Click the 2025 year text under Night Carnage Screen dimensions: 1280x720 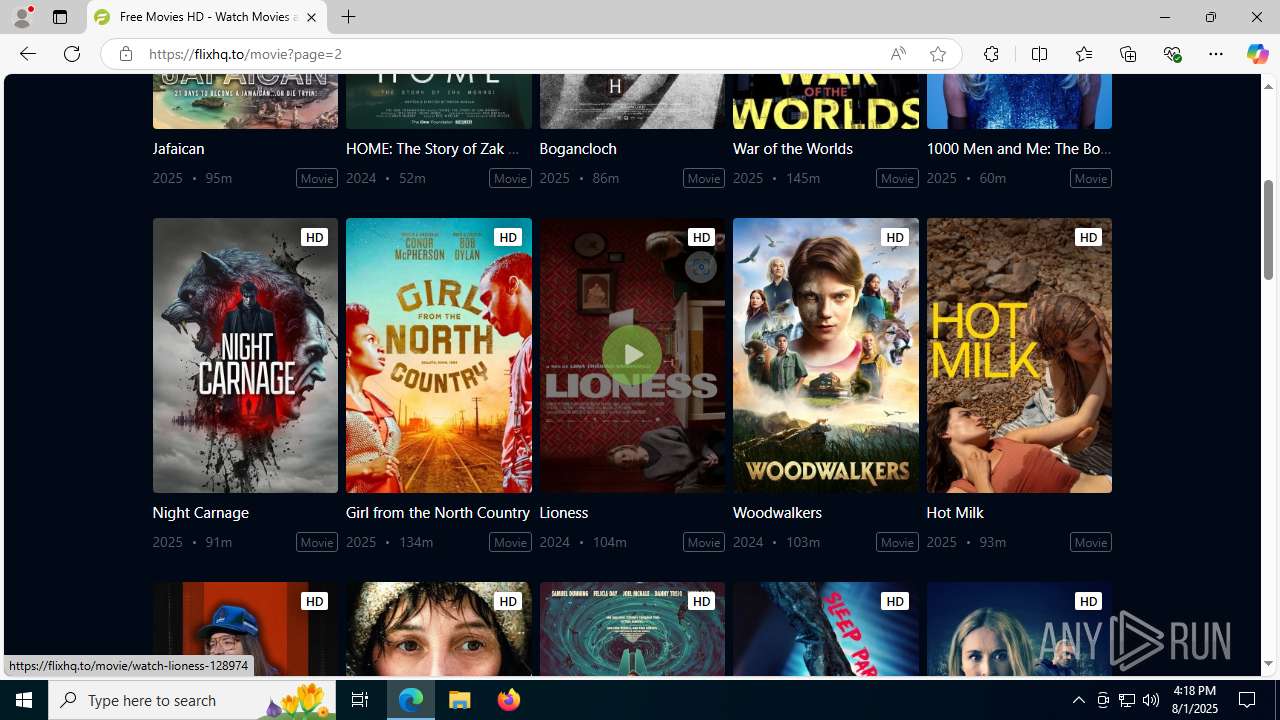click(167, 542)
